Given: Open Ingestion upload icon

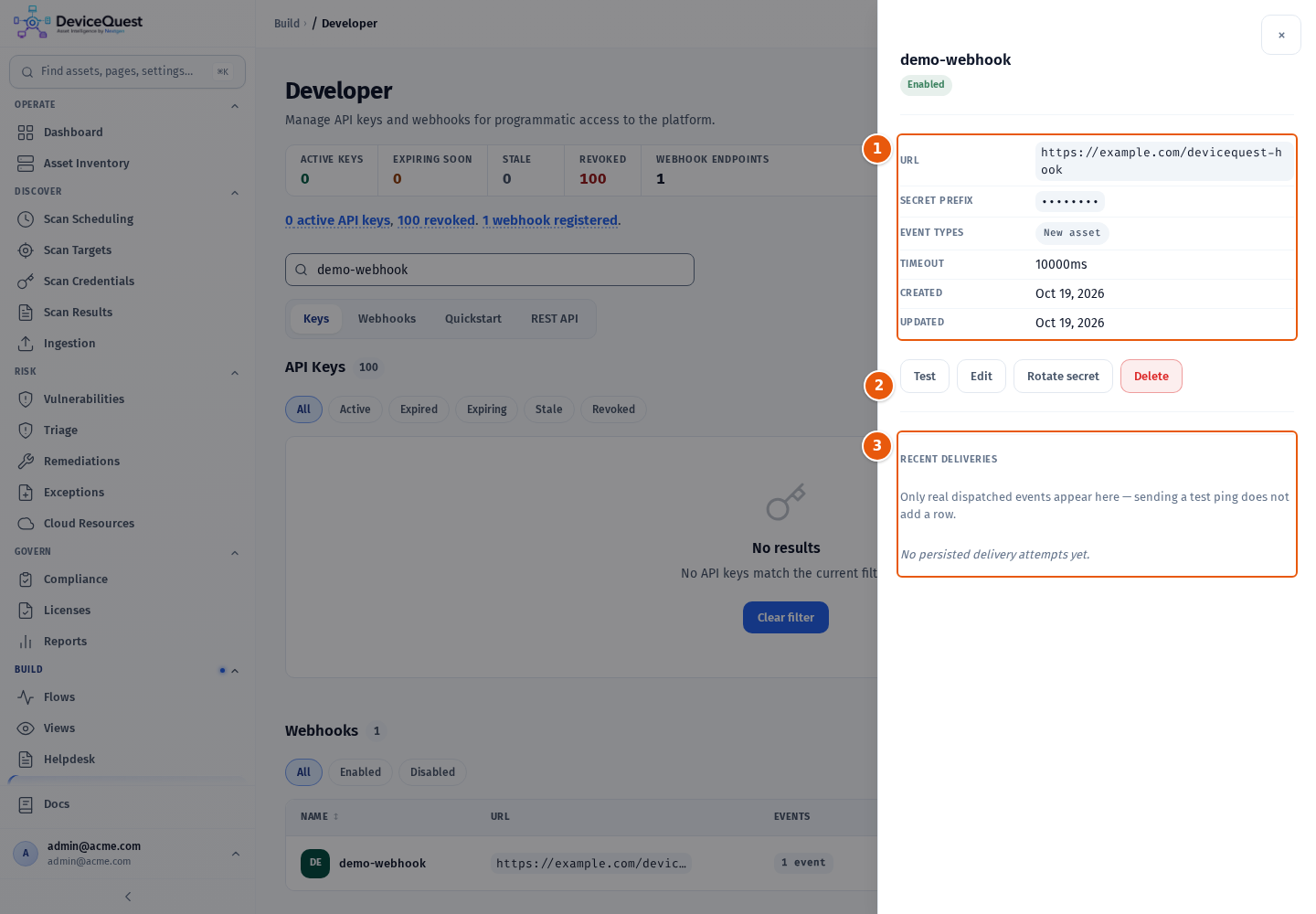Looking at the screenshot, I should pyautogui.click(x=26, y=344).
